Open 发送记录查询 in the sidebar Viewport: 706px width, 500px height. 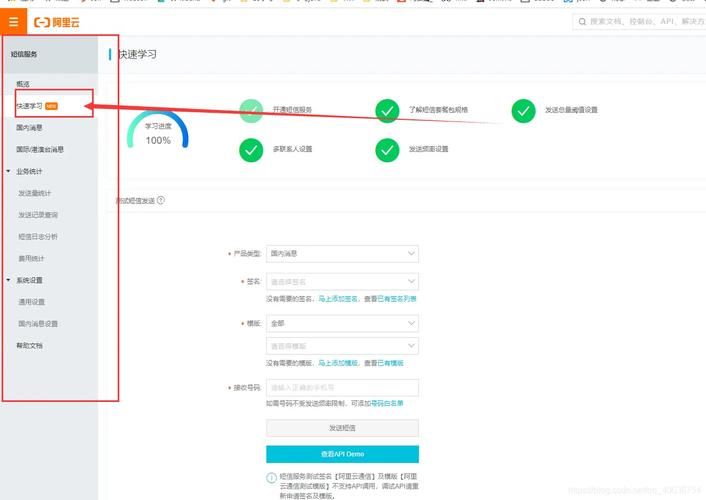pos(38,215)
